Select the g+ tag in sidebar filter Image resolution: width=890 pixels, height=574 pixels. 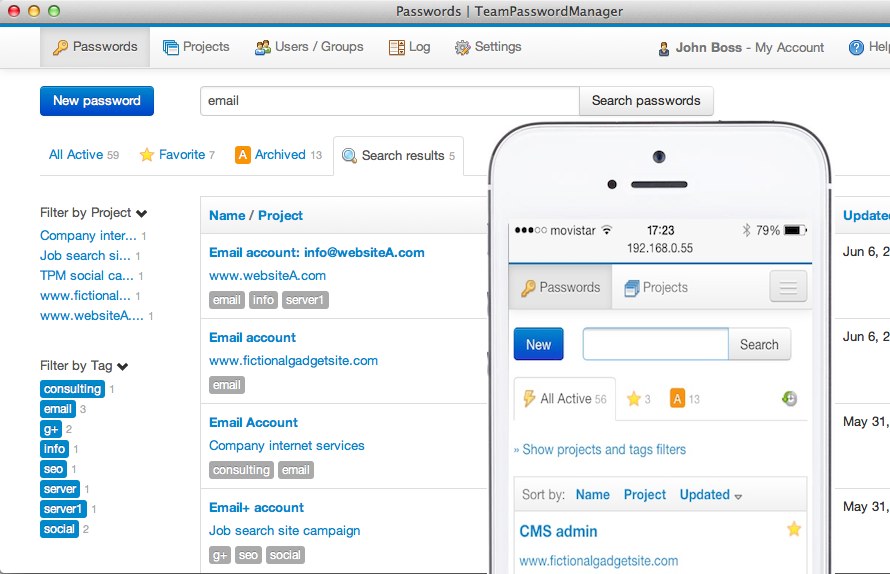51,429
